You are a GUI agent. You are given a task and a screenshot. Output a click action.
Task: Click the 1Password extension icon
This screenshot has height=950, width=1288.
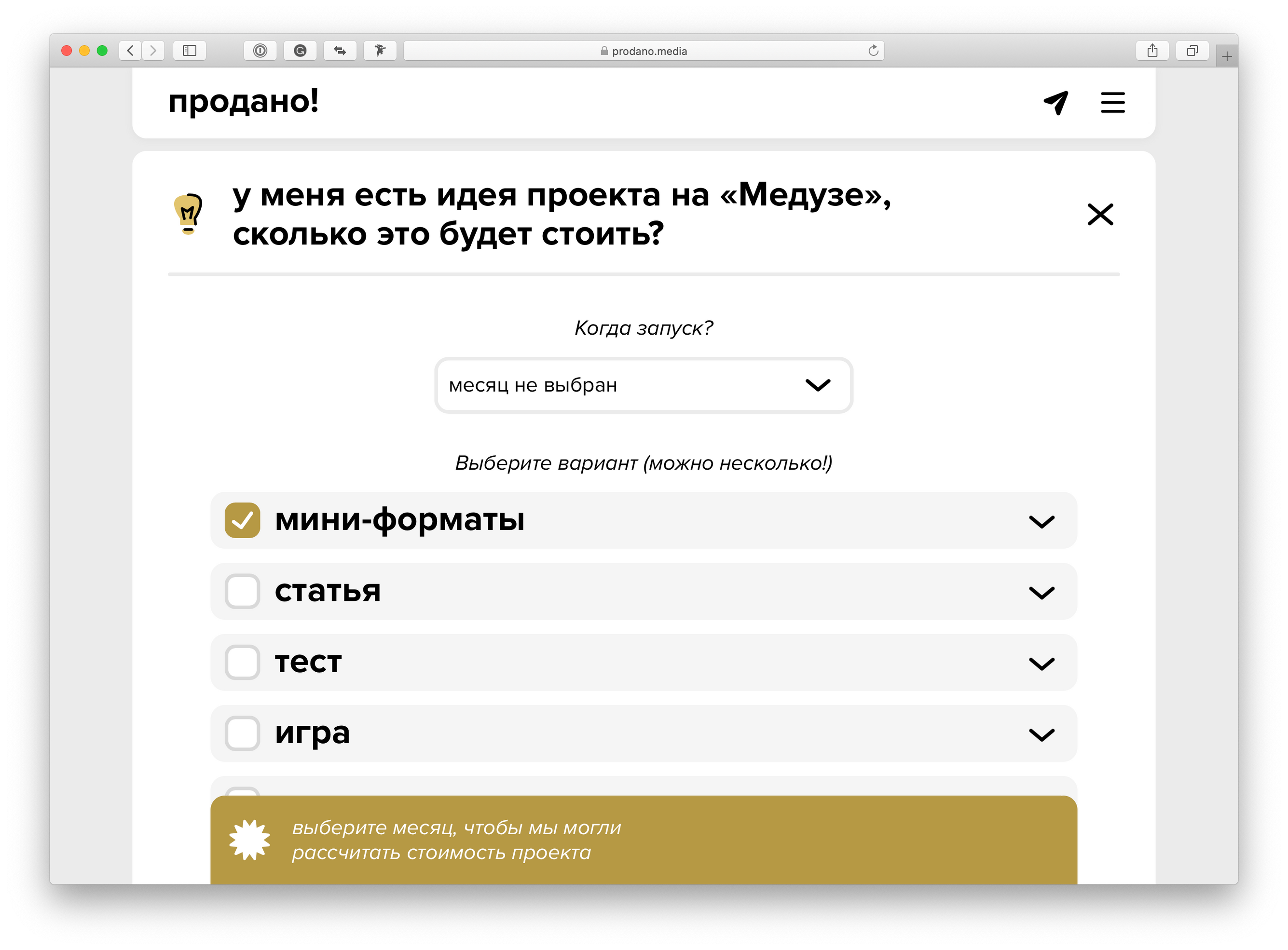click(260, 51)
